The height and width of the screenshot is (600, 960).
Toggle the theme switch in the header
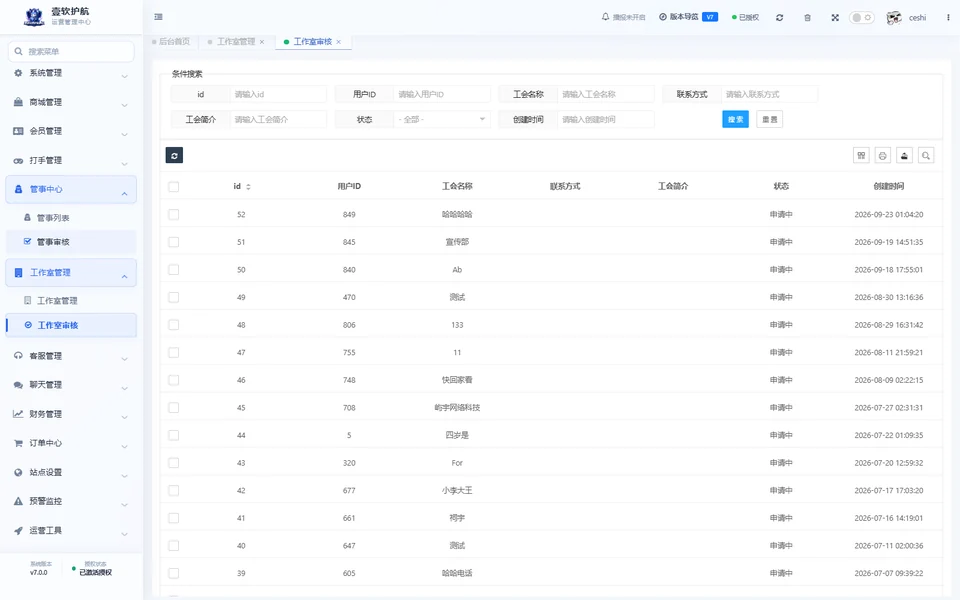[861, 18]
